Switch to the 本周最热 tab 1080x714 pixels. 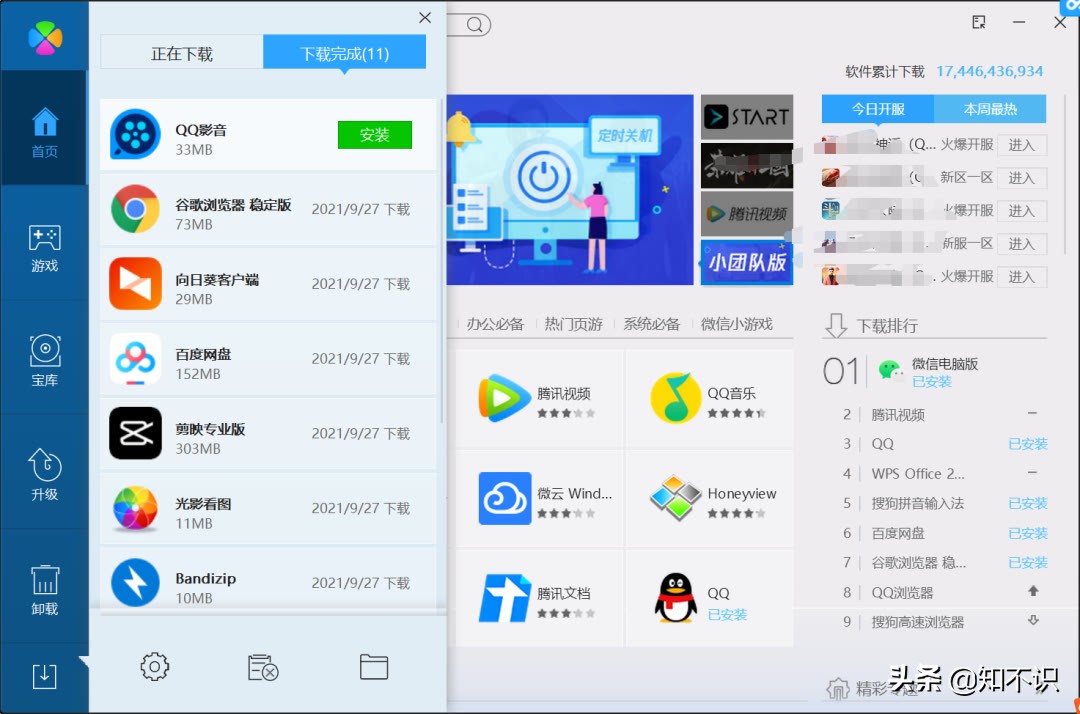[x=990, y=109]
